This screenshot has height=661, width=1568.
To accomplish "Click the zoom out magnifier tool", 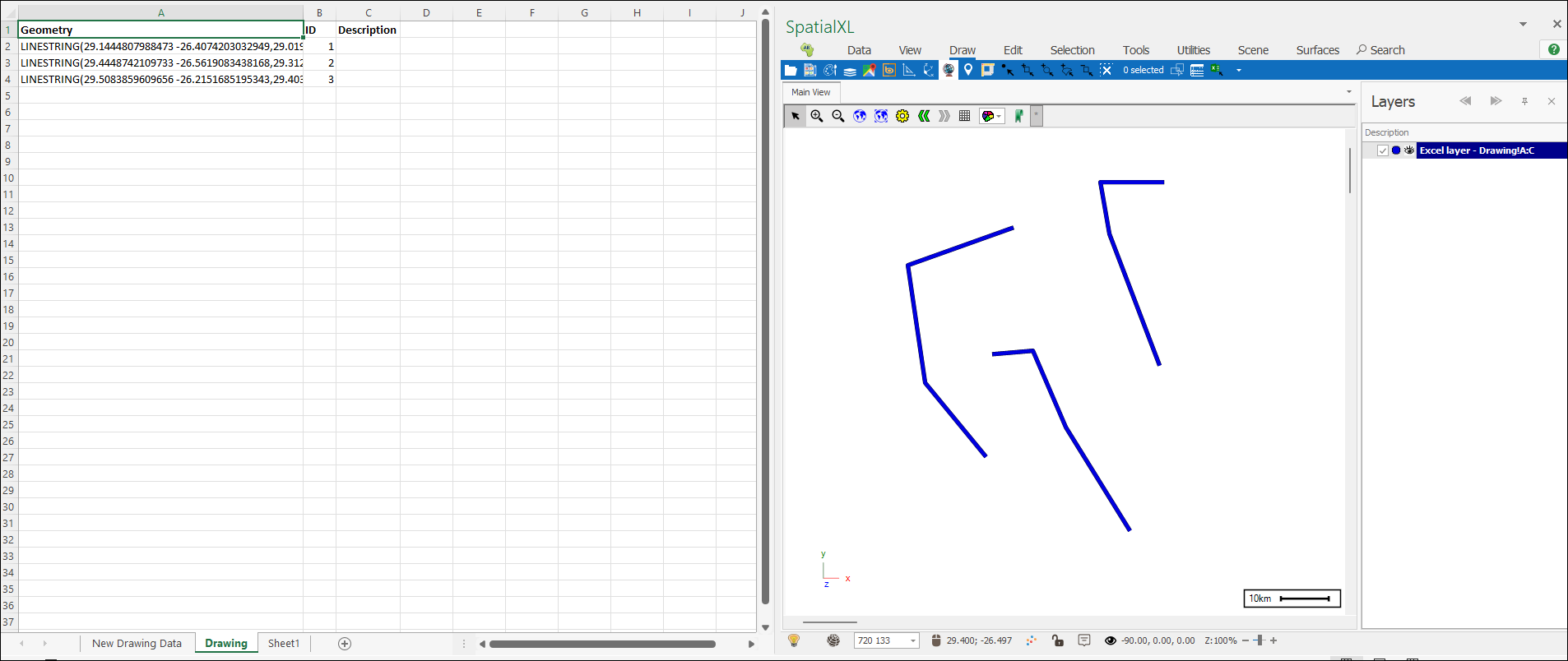I will [x=837, y=116].
